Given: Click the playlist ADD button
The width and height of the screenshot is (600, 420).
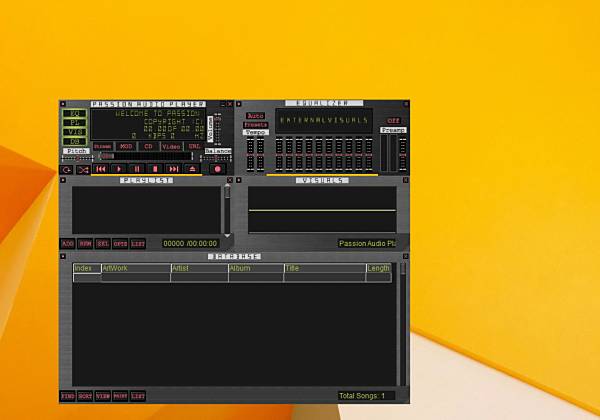Looking at the screenshot, I should pos(68,244).
